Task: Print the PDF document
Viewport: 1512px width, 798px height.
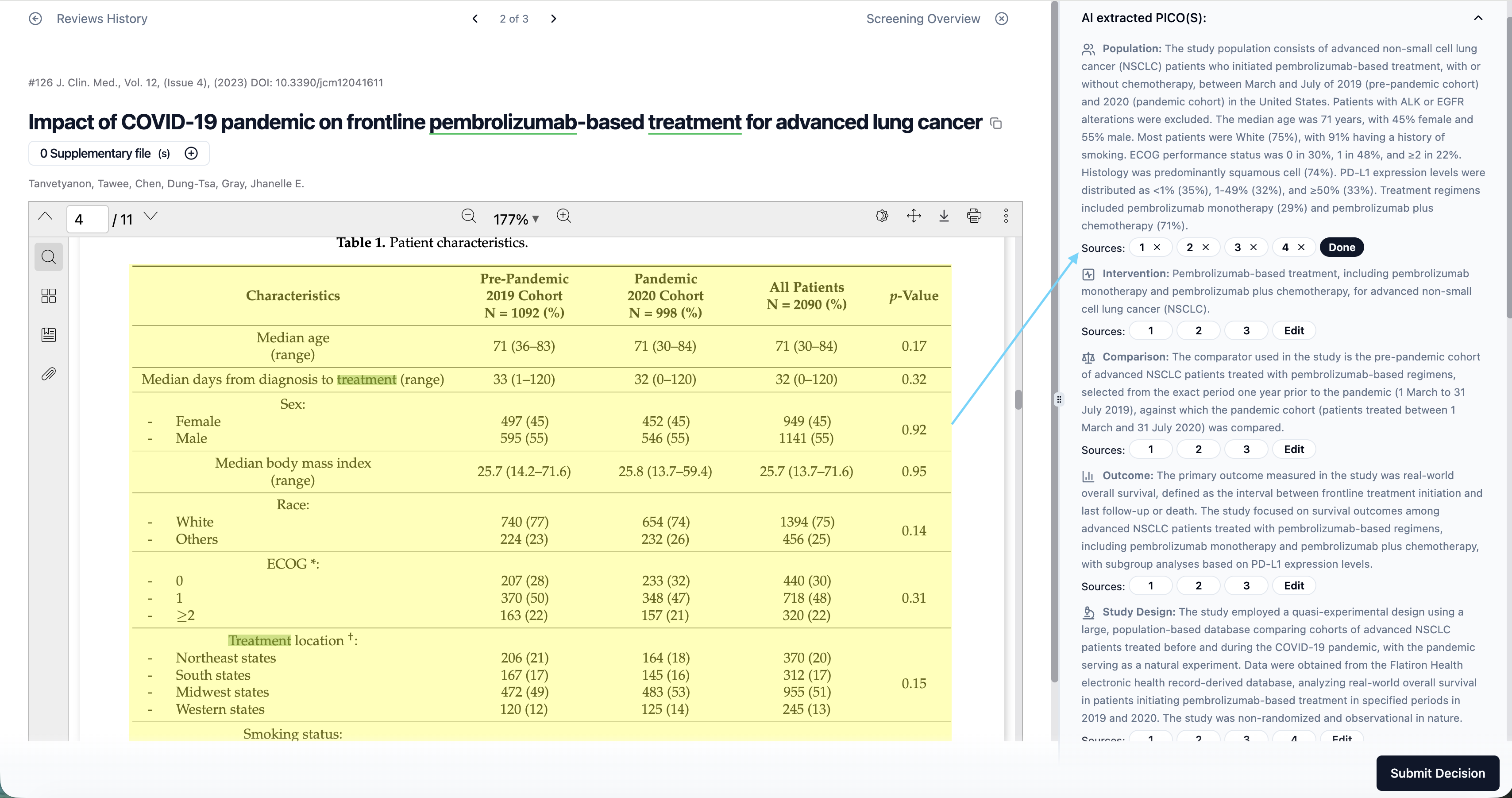Action: pos(974,216)
